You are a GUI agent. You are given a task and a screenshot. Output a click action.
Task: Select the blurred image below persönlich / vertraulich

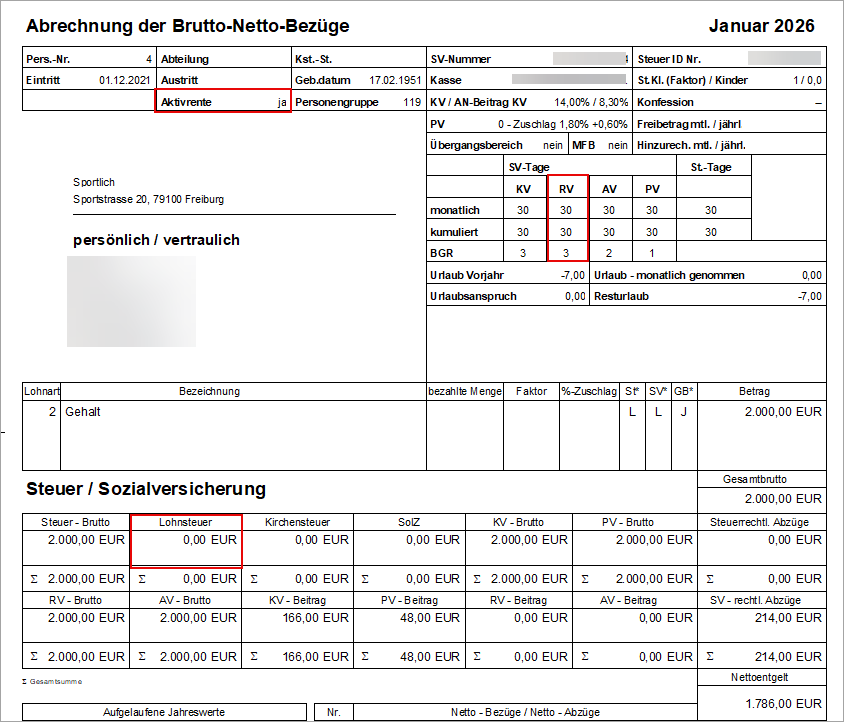coord(117,304)
